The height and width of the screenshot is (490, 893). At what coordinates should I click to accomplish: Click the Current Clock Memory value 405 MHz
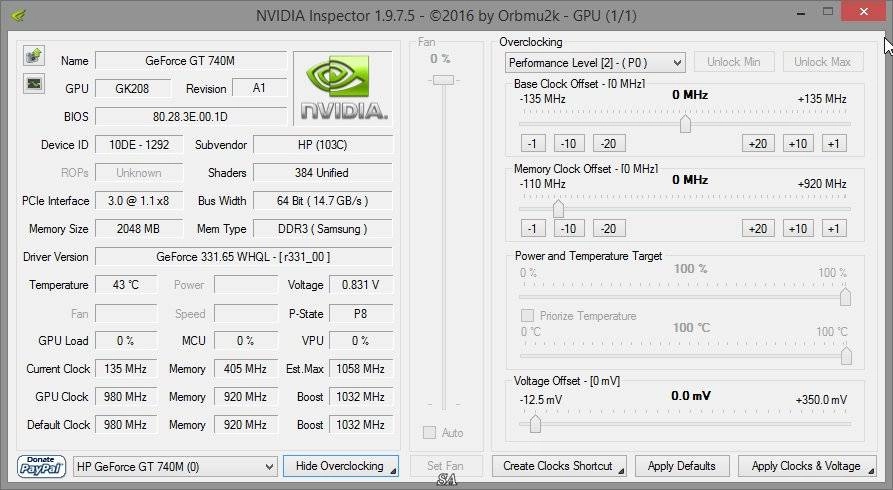[x=246, y=369]
